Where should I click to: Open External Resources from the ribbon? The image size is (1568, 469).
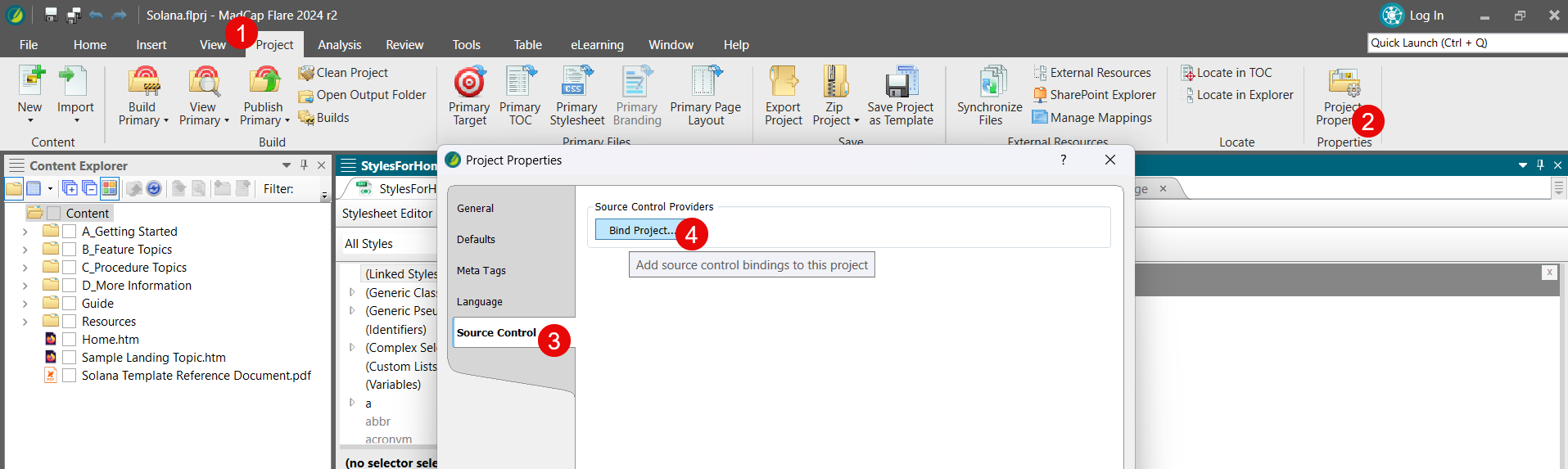click(1091, 73)
